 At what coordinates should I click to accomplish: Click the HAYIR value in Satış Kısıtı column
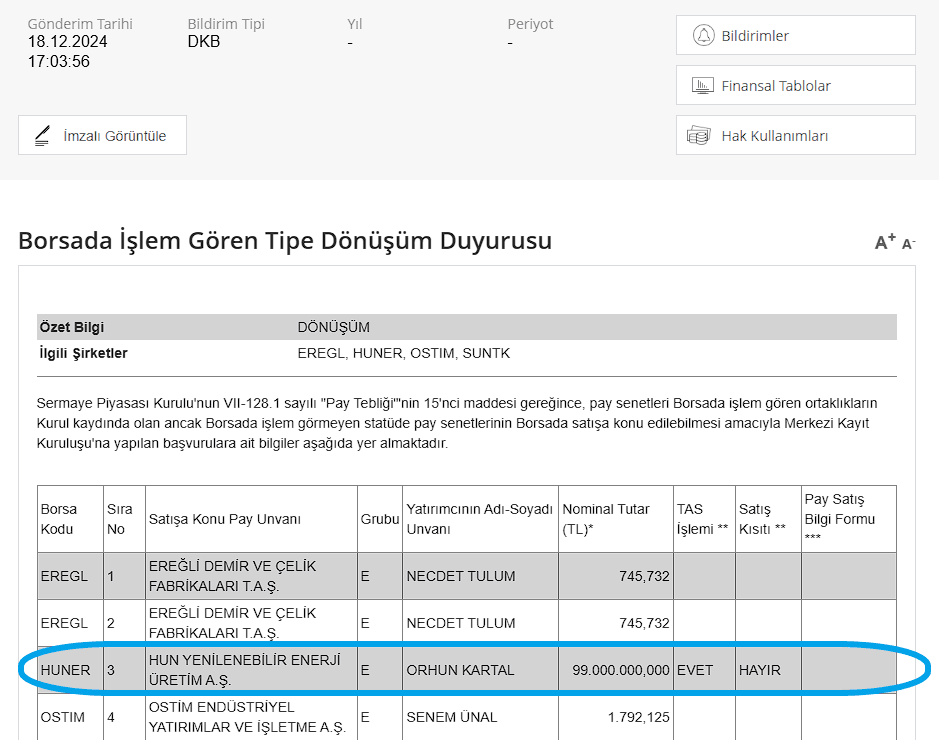759,670
